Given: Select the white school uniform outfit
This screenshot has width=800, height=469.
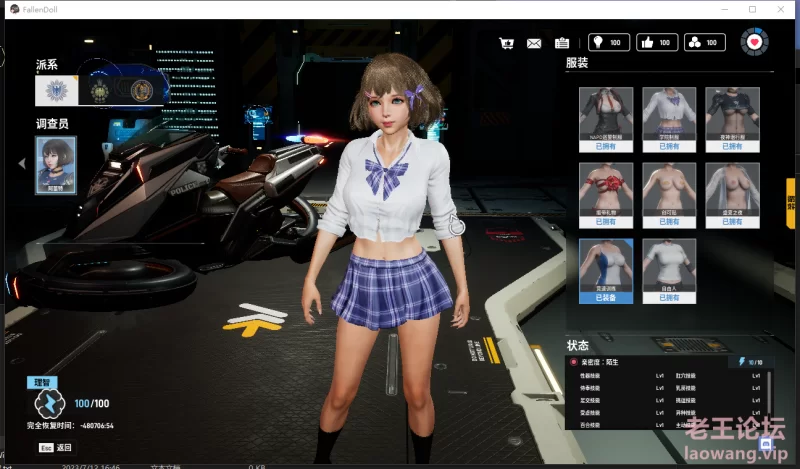Looking at the screenshot, I should (x=669, y=119).
